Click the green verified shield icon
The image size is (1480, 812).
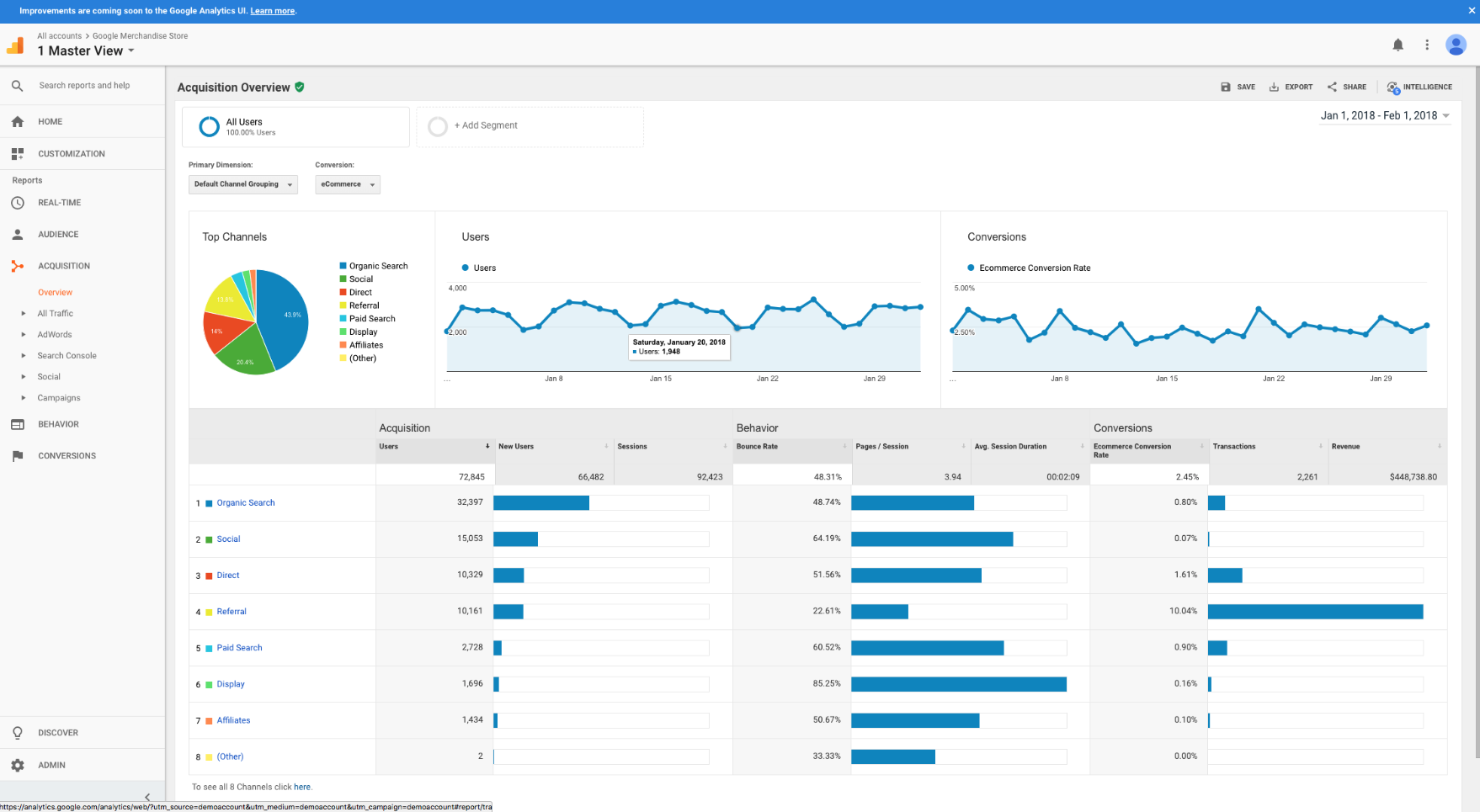[x=300, y=87]
